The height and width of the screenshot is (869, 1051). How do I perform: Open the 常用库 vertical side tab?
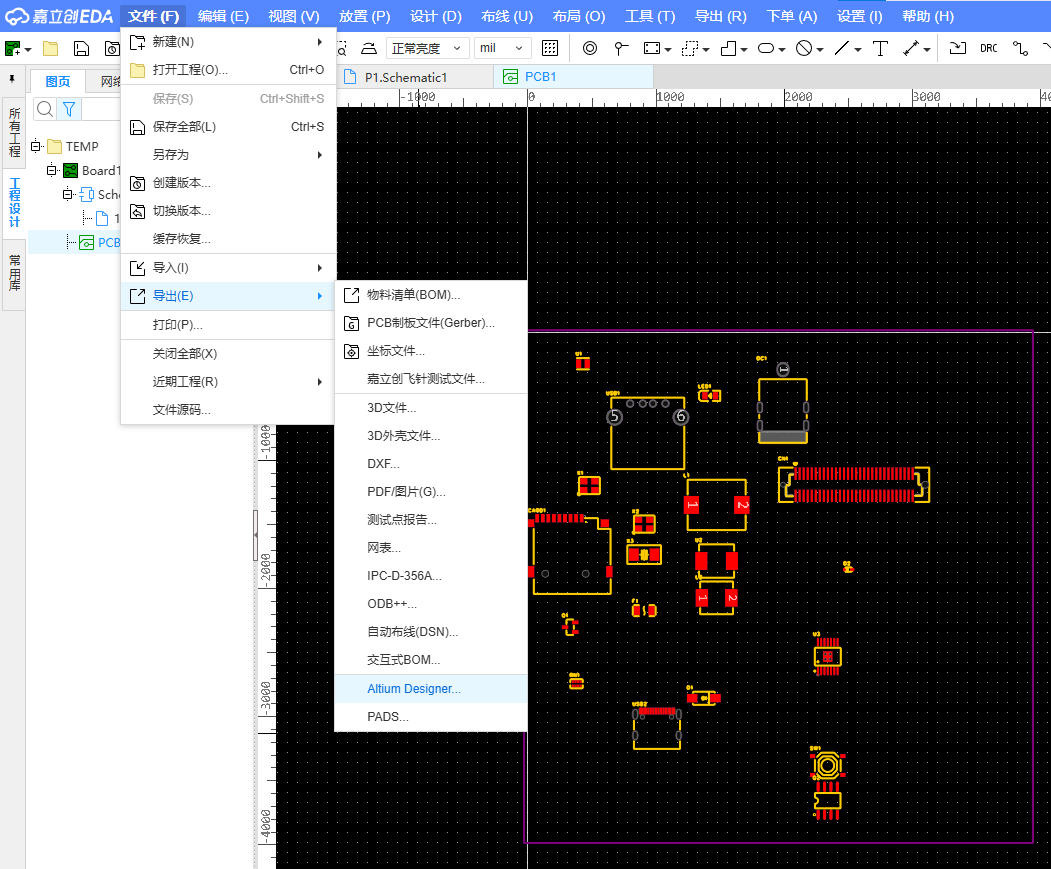14,272
